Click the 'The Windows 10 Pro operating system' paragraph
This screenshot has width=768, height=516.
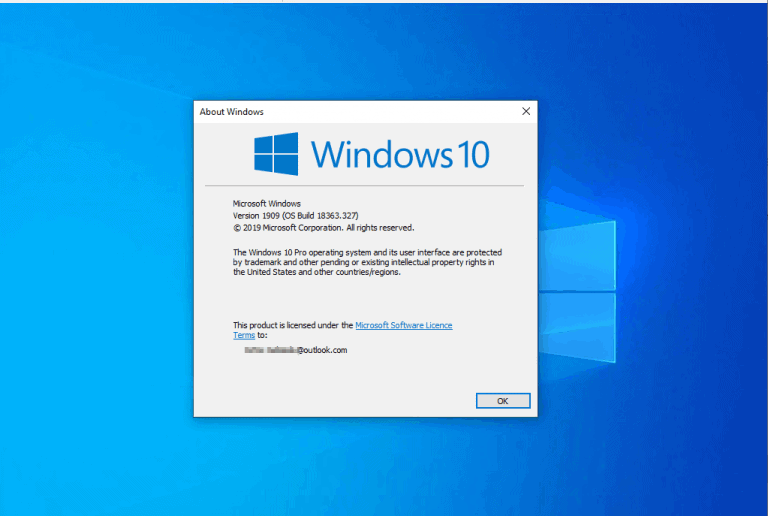coord(367,262)
